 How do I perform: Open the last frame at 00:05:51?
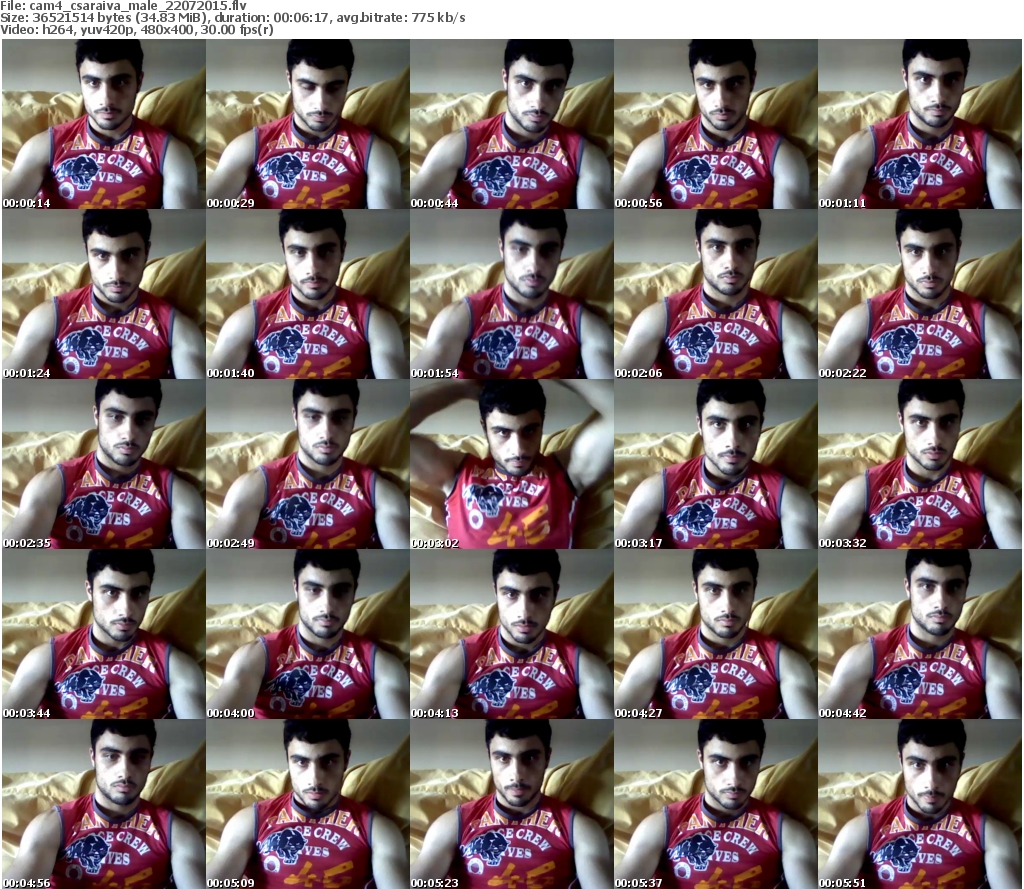click(x=920, y=804)
